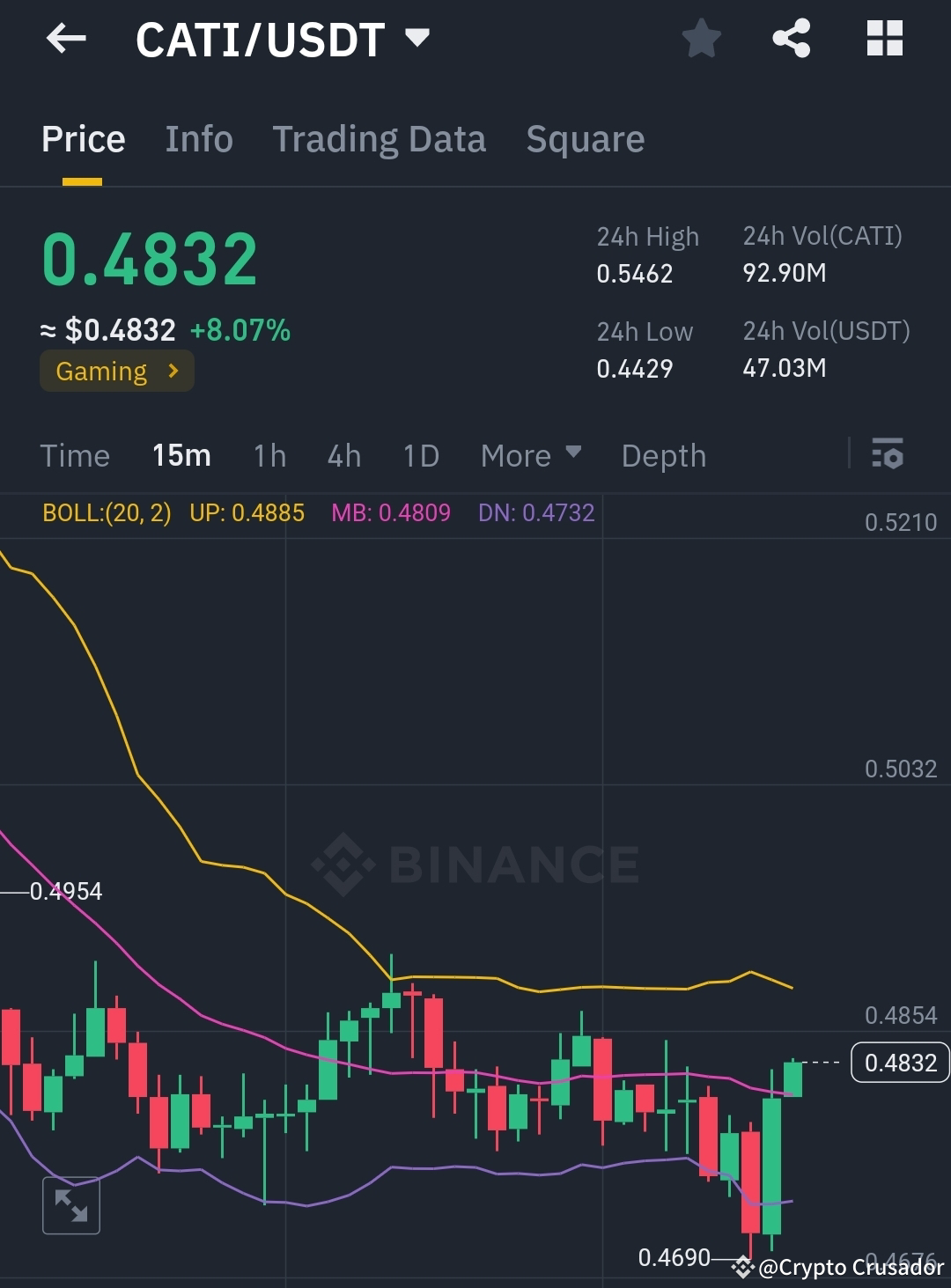
Task: Click the fullscreen expand icon on chart
Action: [71, 1204]
